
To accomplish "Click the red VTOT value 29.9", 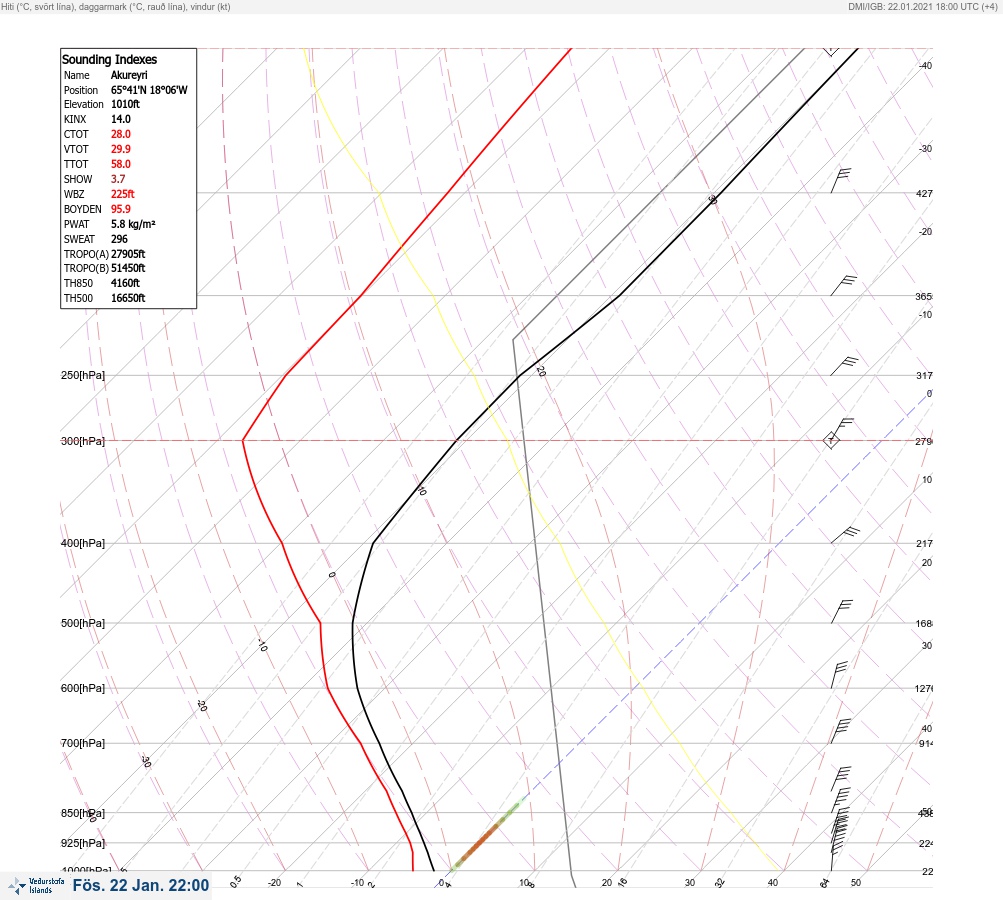I will click(121, 149).
